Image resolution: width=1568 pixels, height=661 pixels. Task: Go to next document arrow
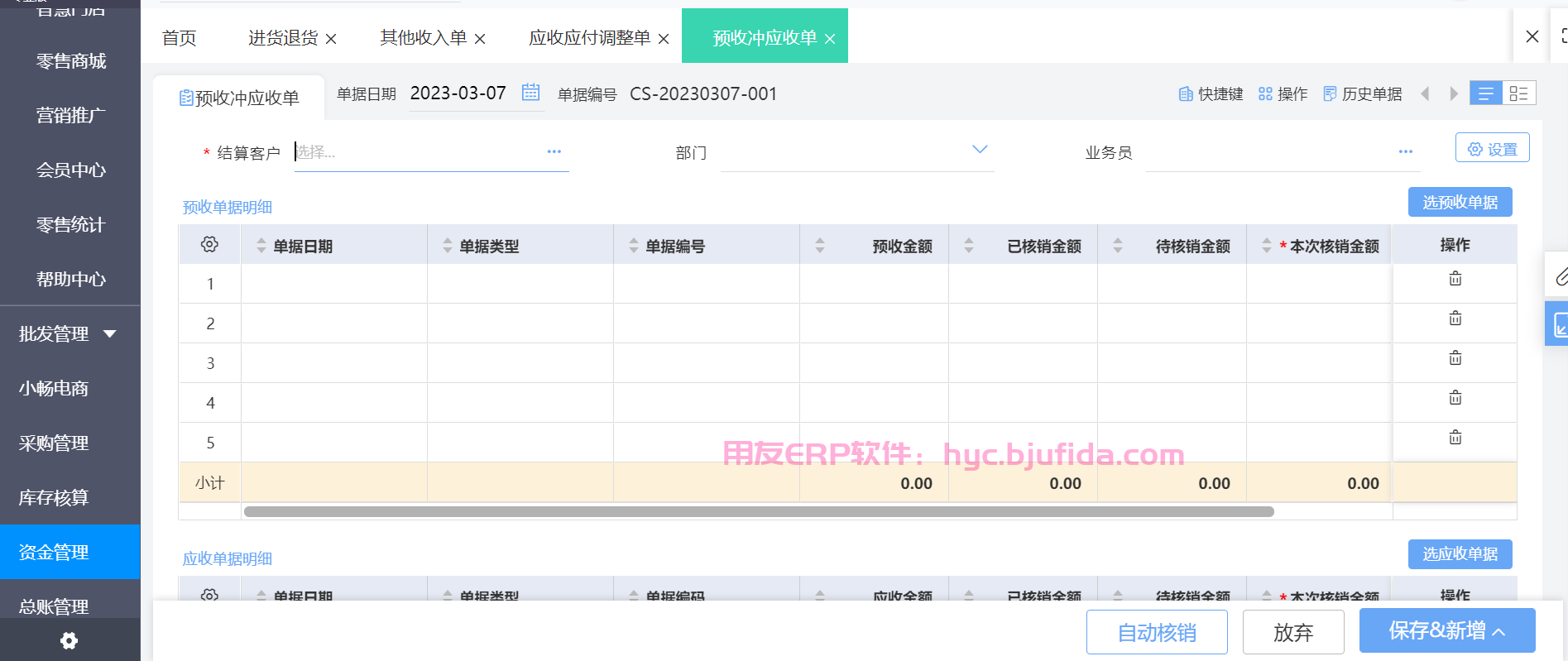1454,93
